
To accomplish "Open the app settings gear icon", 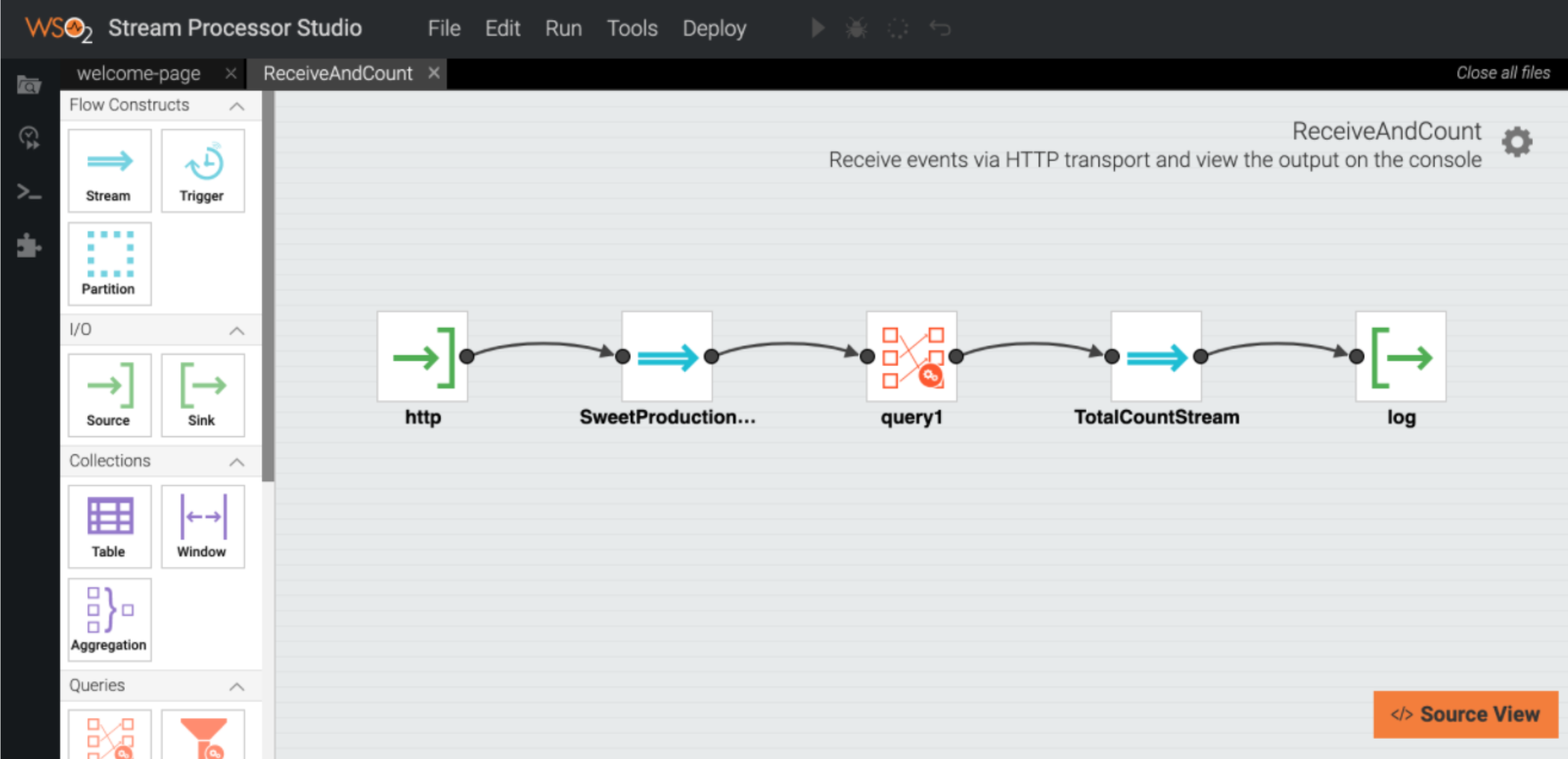I will [1516, 142].
